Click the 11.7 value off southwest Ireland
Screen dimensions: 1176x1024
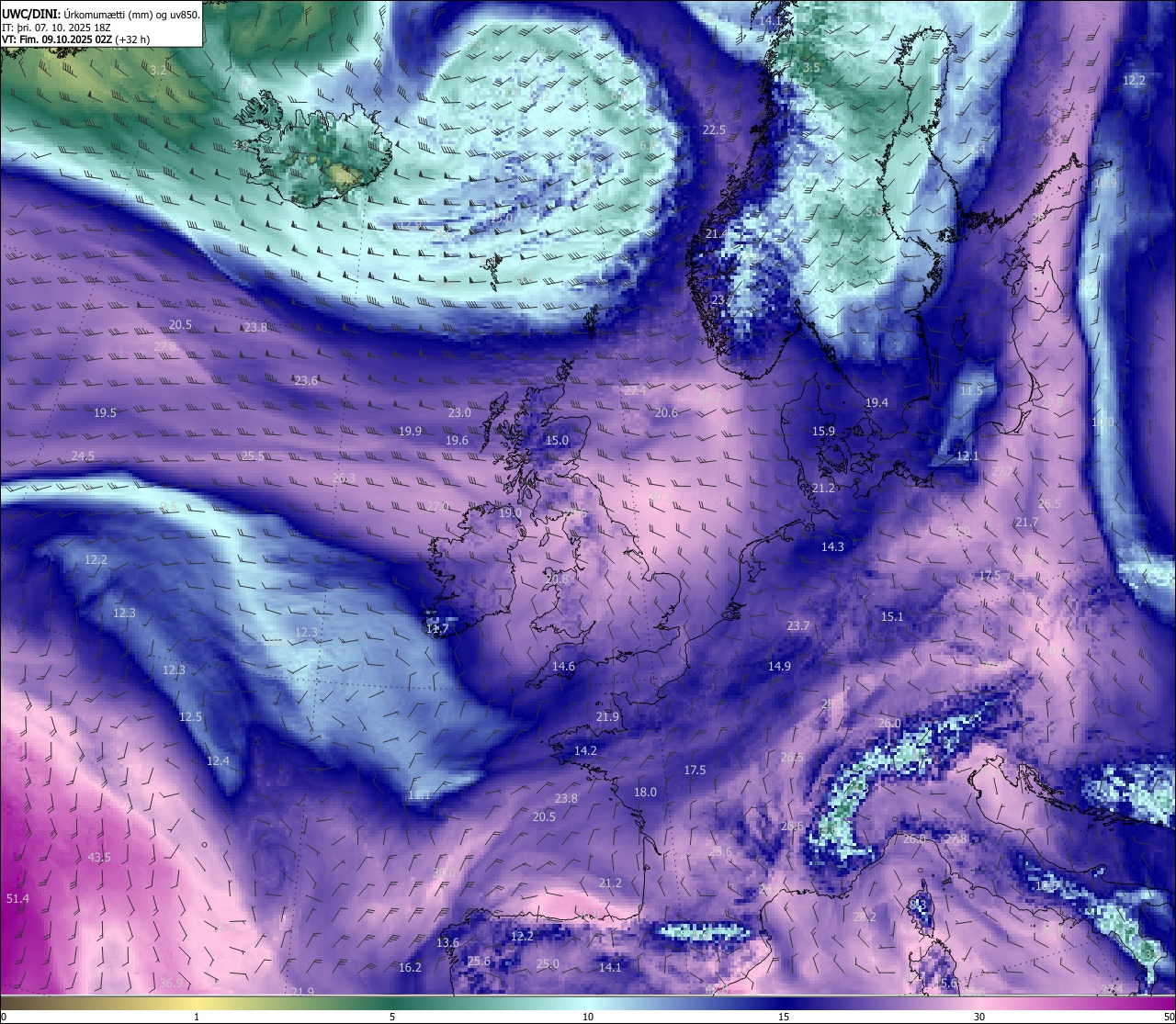437,629
